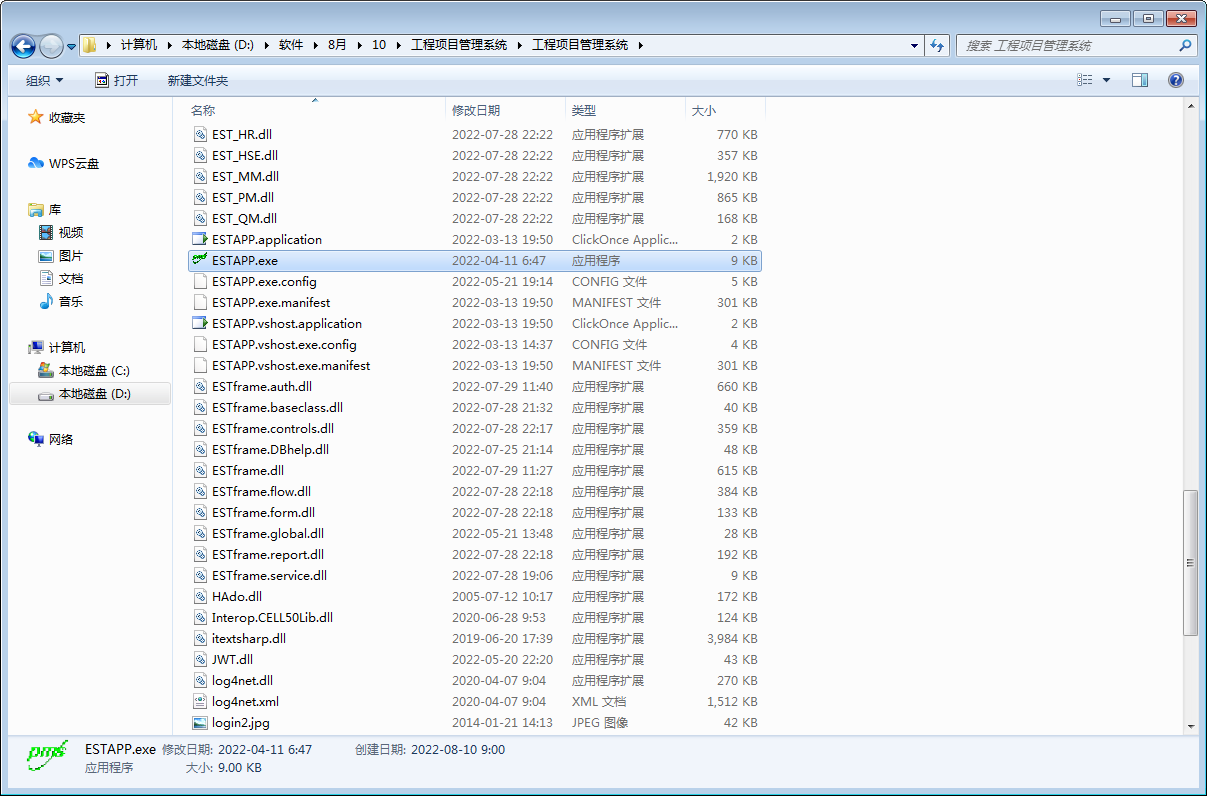Select 本地磁盘 (C:) in navigation pane
Viewport: 1207px width, 796px height.
94,370
